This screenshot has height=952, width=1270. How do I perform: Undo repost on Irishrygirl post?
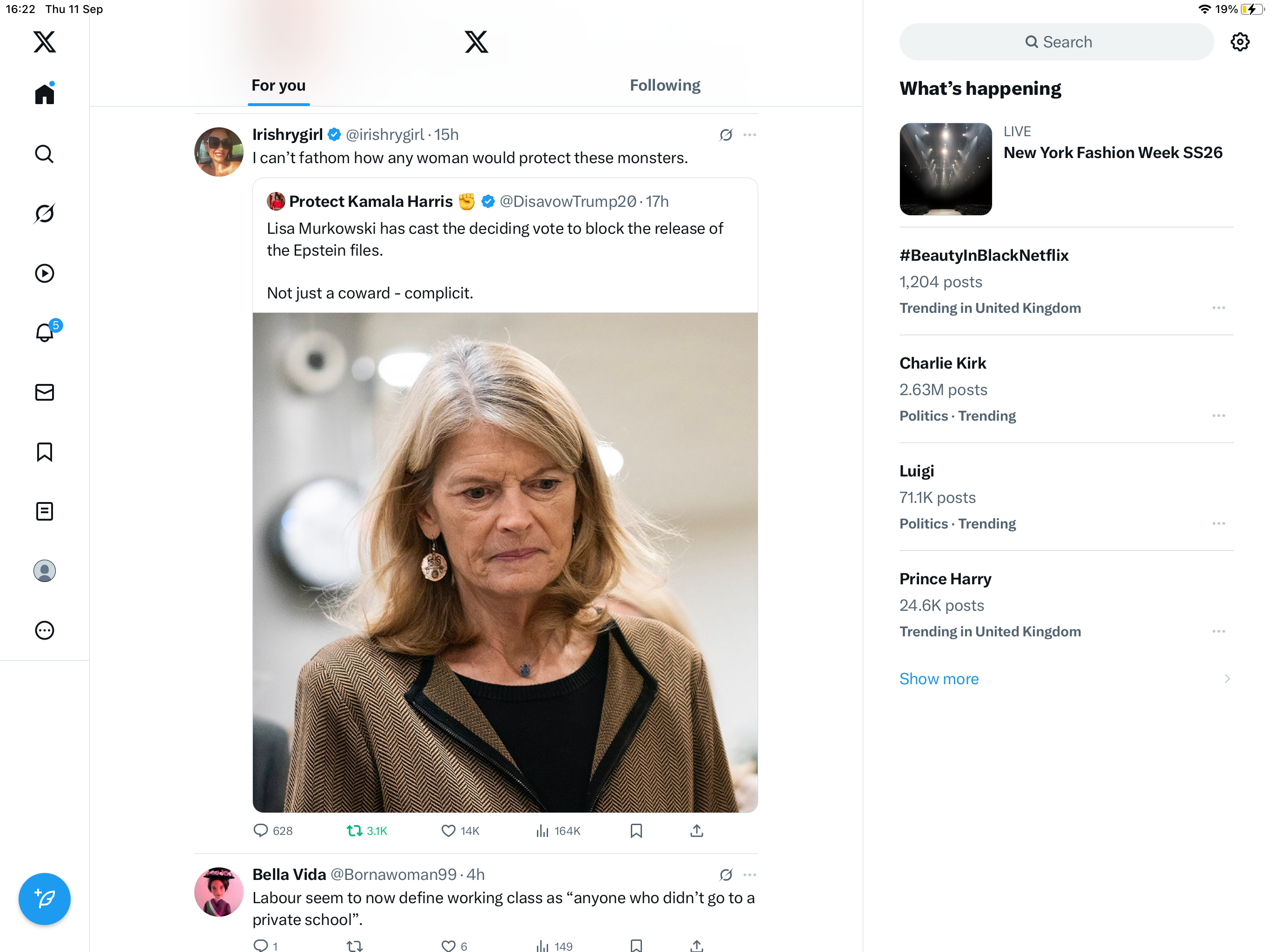click(355, 831)
